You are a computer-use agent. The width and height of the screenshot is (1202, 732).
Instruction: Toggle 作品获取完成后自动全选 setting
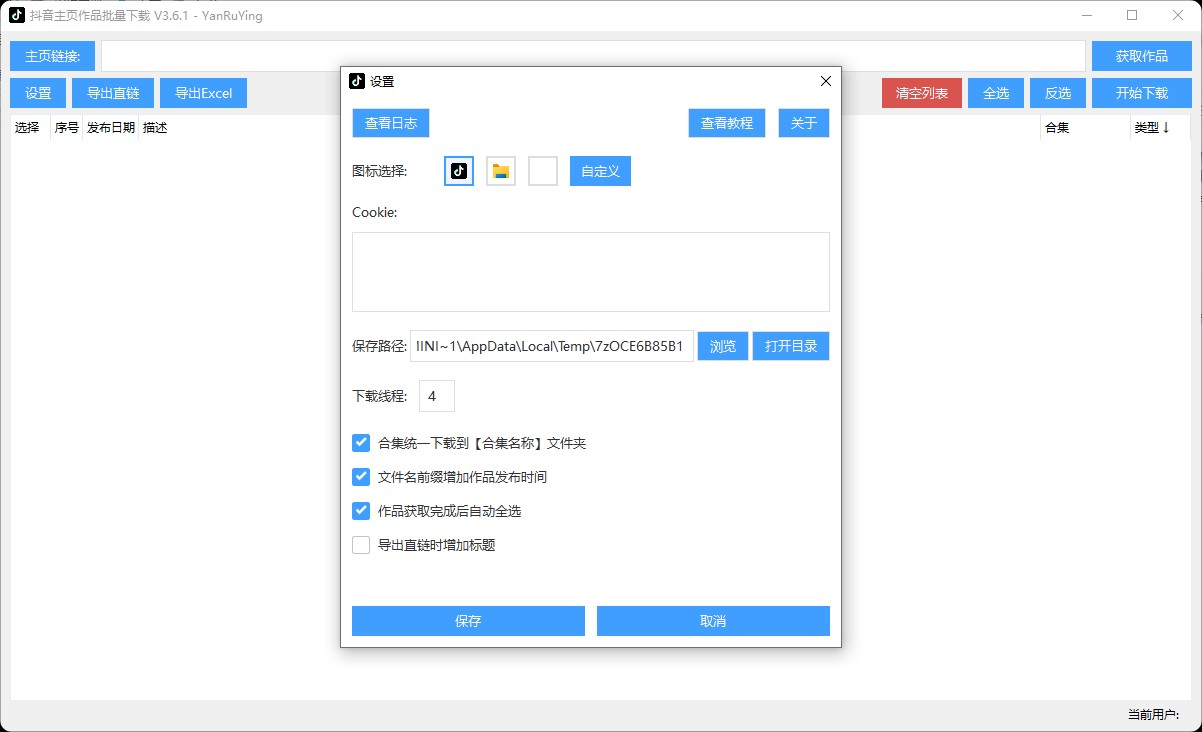point(361,511)
